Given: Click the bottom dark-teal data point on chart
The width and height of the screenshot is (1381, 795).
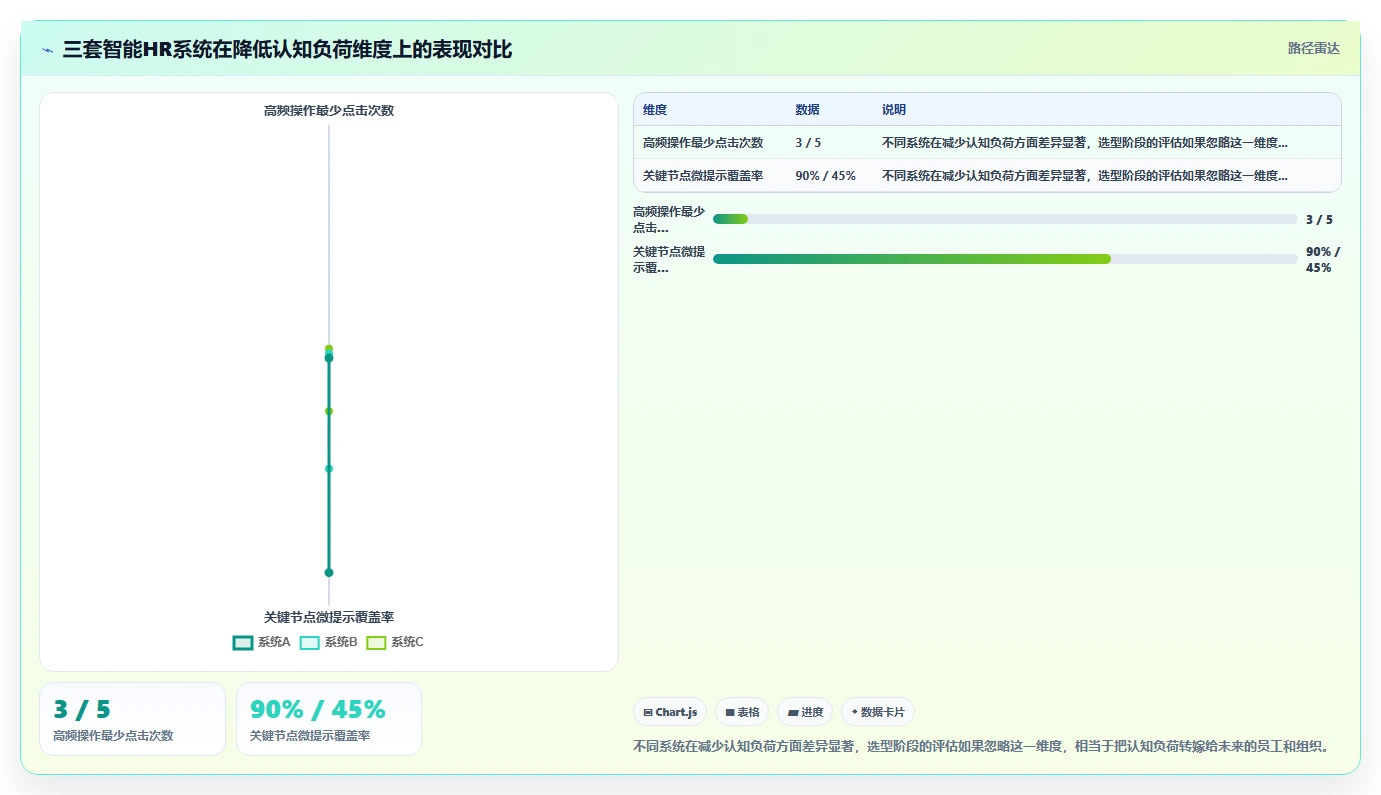Looking at the screenshot, I should pos(329,573).
